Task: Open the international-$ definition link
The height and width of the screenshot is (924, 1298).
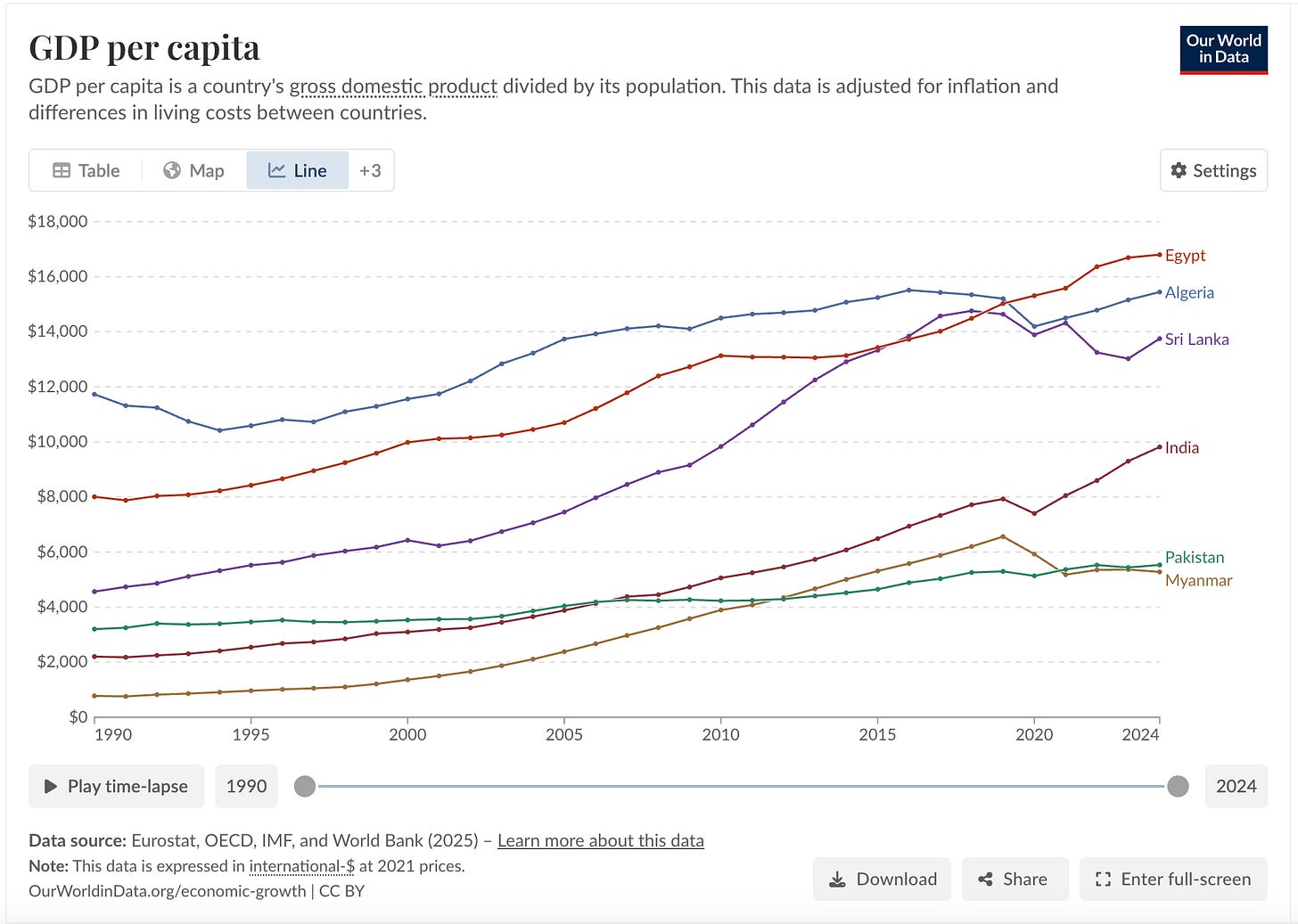Action: point(302,866)
